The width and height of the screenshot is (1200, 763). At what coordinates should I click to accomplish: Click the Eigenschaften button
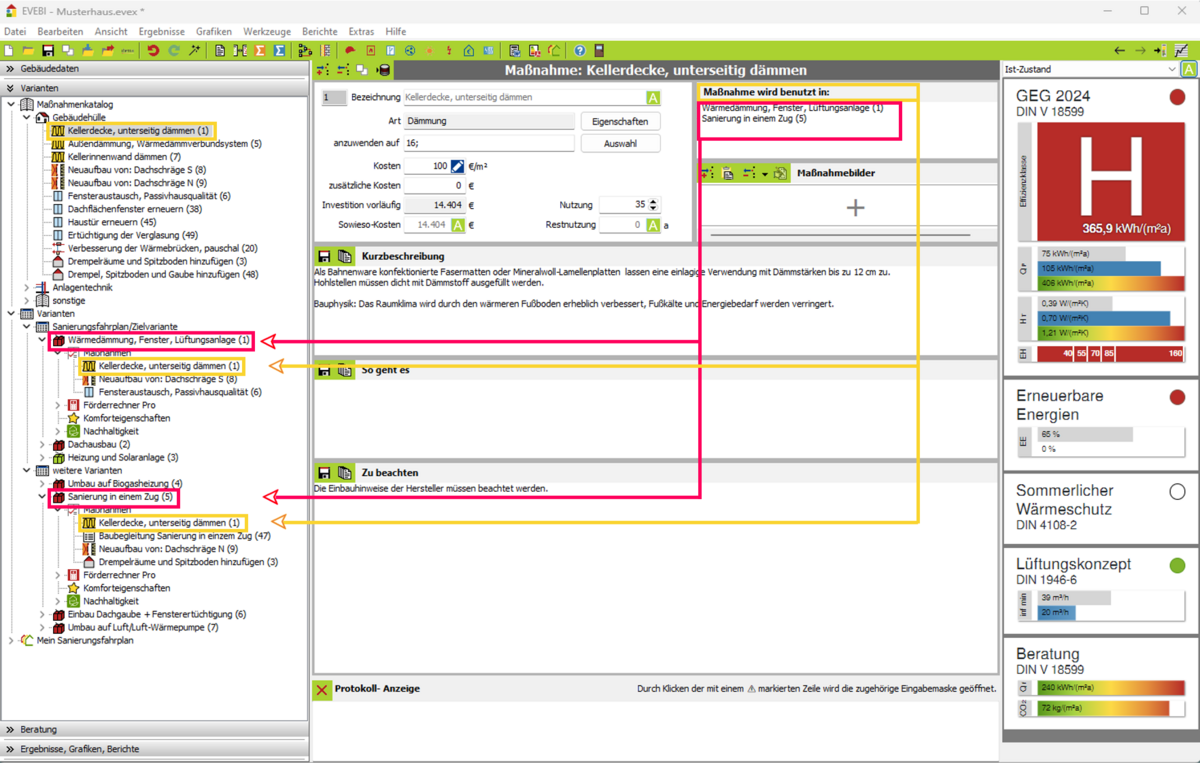click(x=620, y=121)
